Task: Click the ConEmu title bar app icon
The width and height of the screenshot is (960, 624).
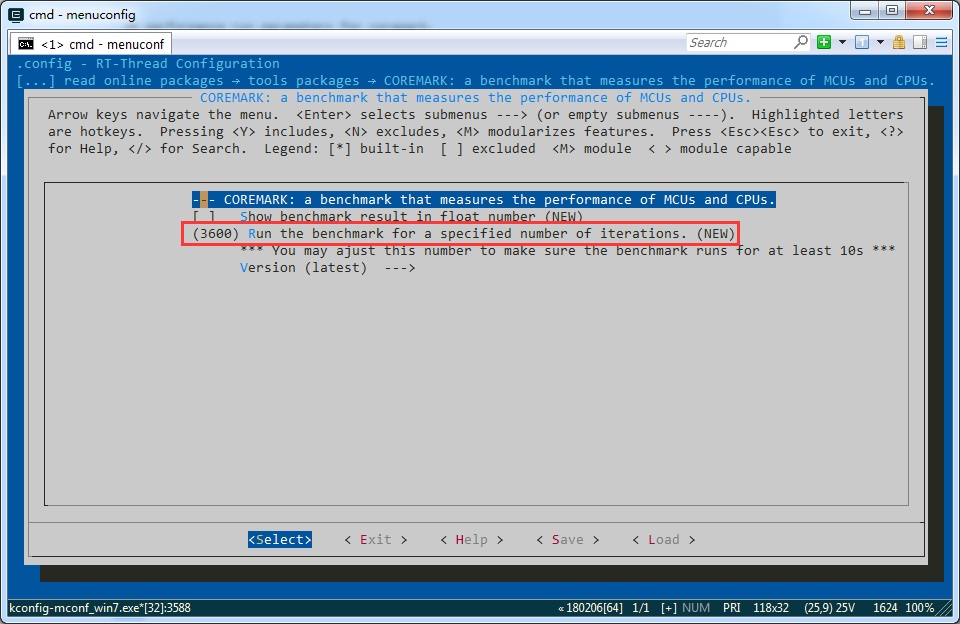Action: 15,14
